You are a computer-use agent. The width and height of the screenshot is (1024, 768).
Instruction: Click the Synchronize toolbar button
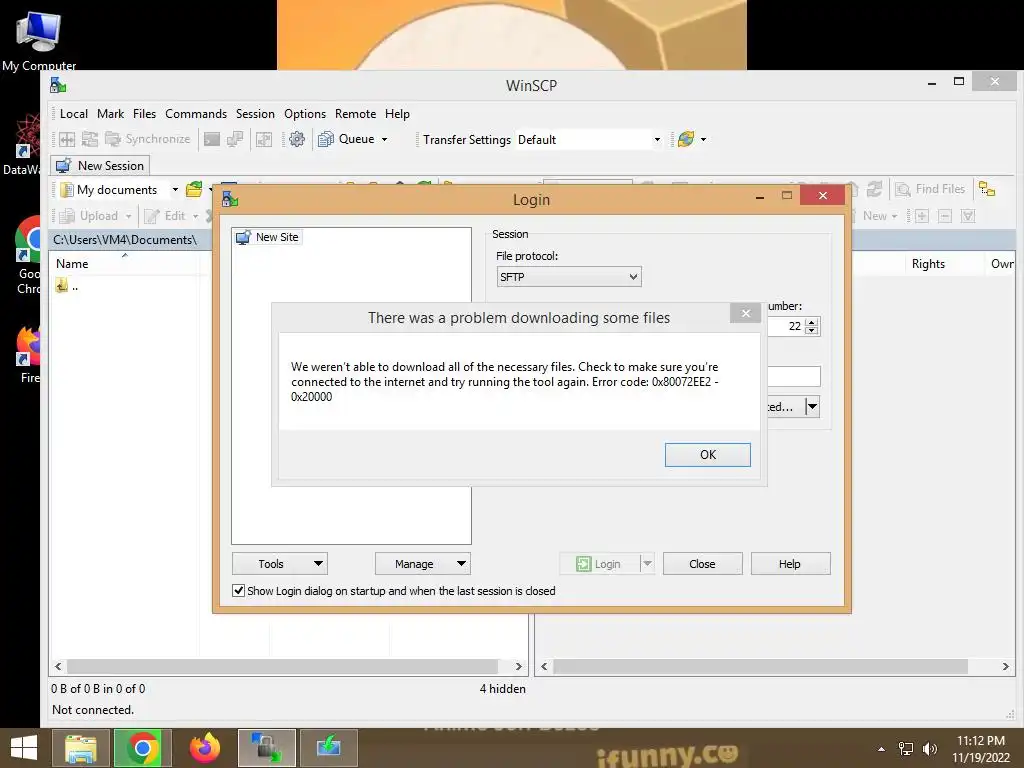coord(149,139)
